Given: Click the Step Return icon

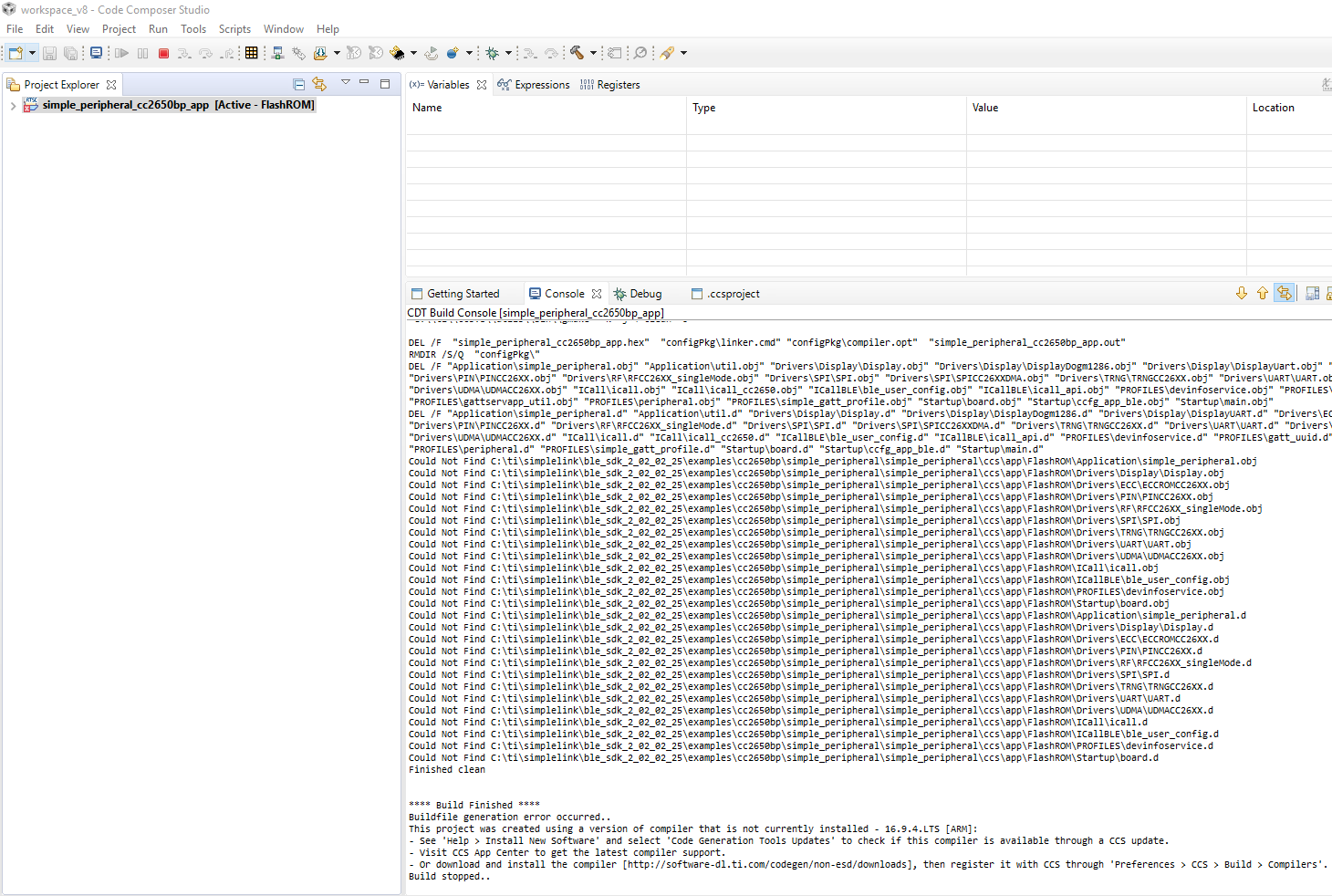Looking at the screenshot, I should 227,53.
